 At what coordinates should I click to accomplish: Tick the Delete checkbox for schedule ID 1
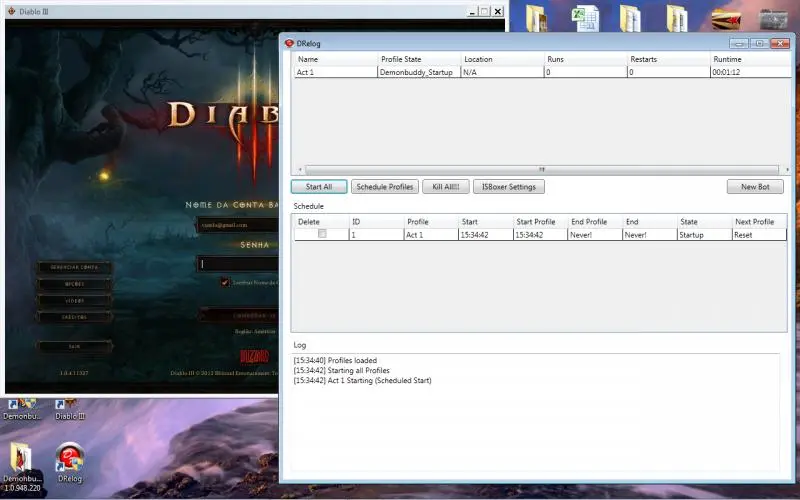point(322,234)
